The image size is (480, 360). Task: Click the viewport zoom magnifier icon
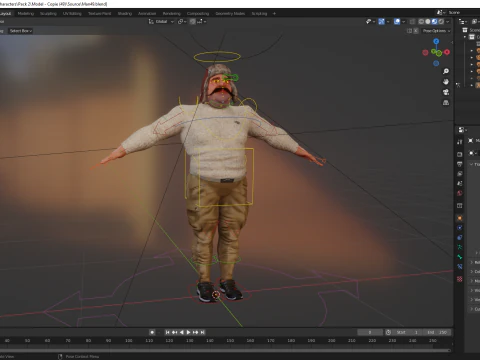click(446, 71)
